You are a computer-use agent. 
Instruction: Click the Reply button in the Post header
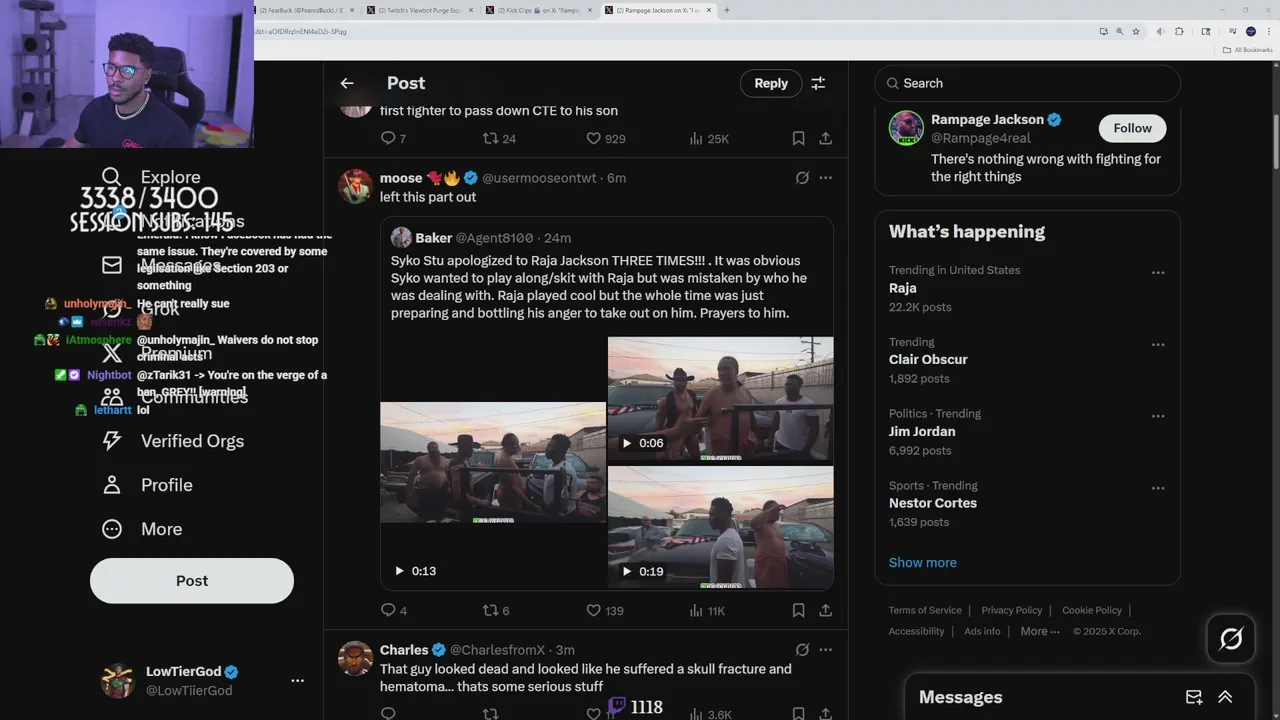pyautogui.click(x=771, y=83)
